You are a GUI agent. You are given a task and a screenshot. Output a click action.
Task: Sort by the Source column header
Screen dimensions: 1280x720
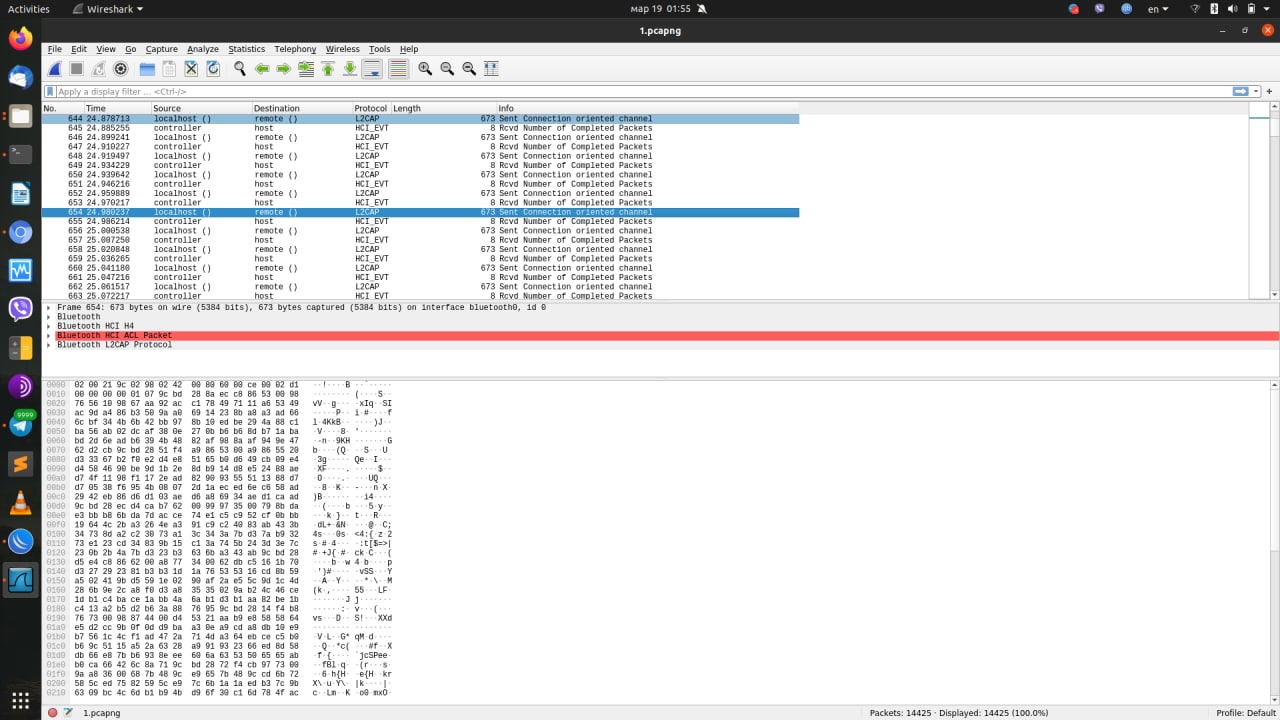coord(201,108)
